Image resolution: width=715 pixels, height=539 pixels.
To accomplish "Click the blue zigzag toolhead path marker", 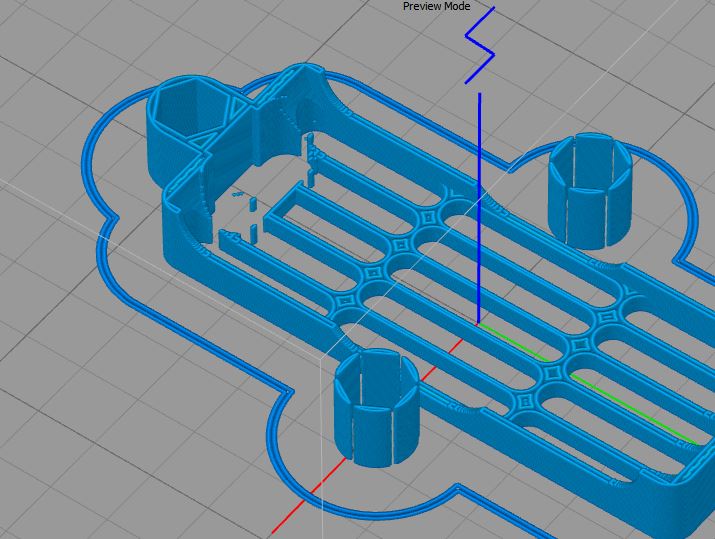I will point(480,45).
